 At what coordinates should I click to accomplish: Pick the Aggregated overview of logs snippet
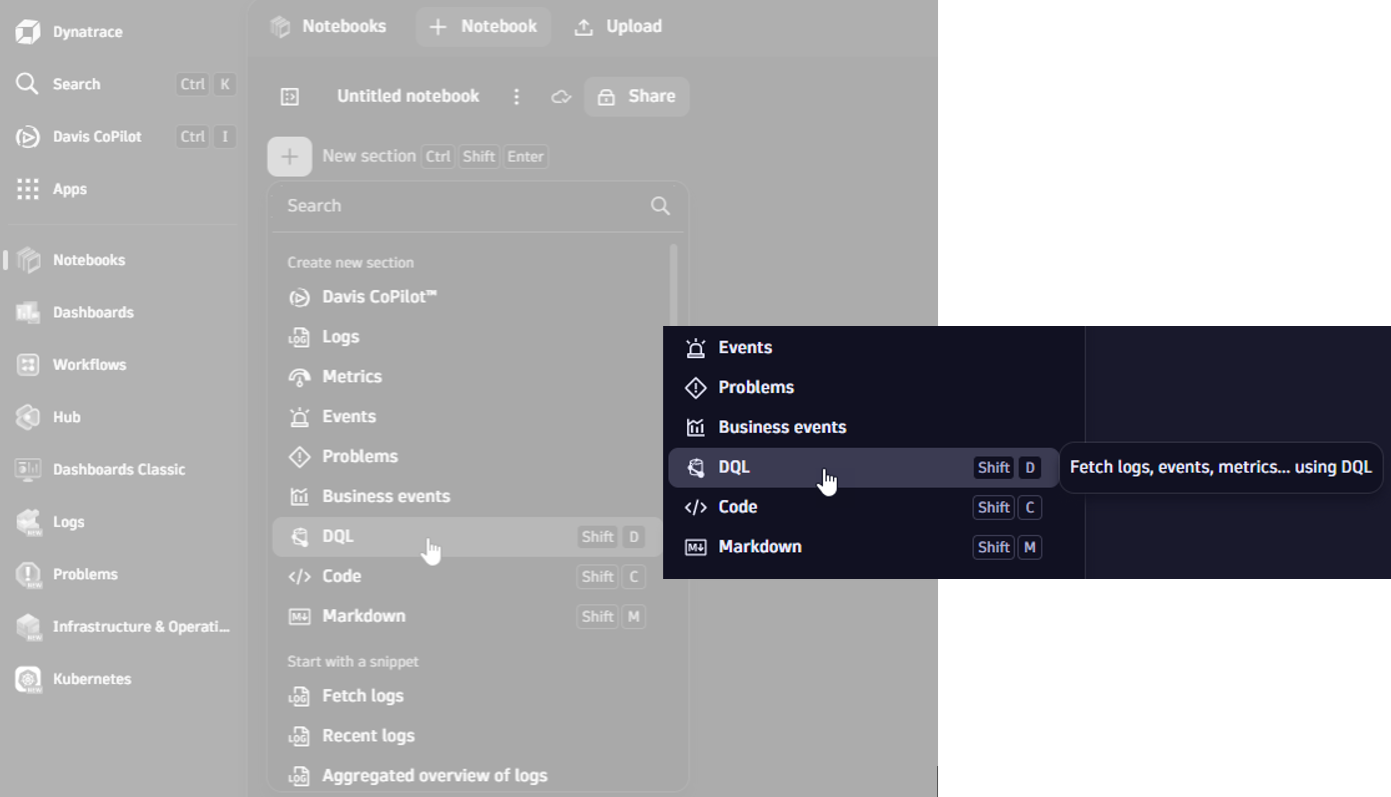point(434,776)
